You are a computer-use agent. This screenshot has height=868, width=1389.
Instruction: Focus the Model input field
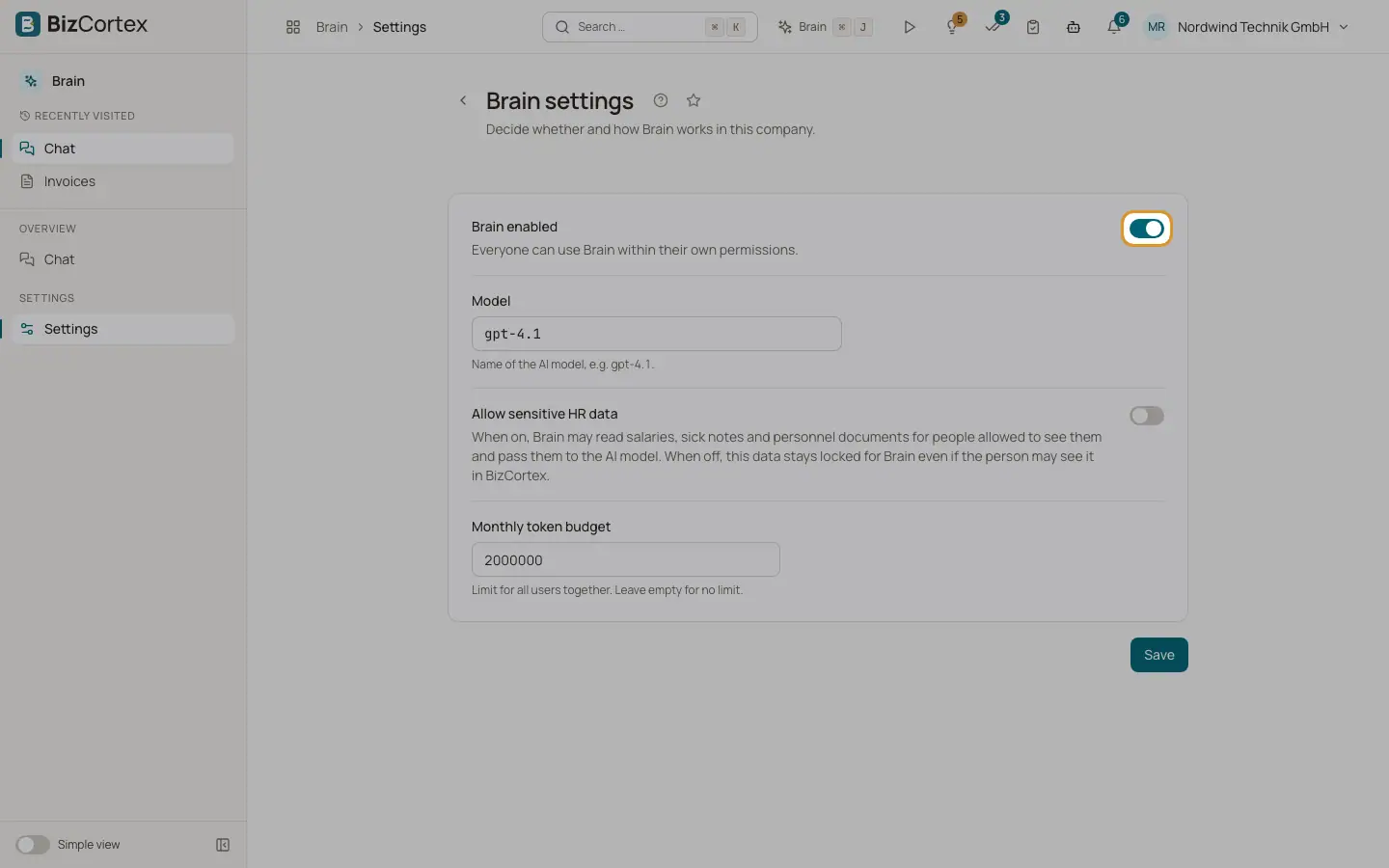click(x=657, y=334)
